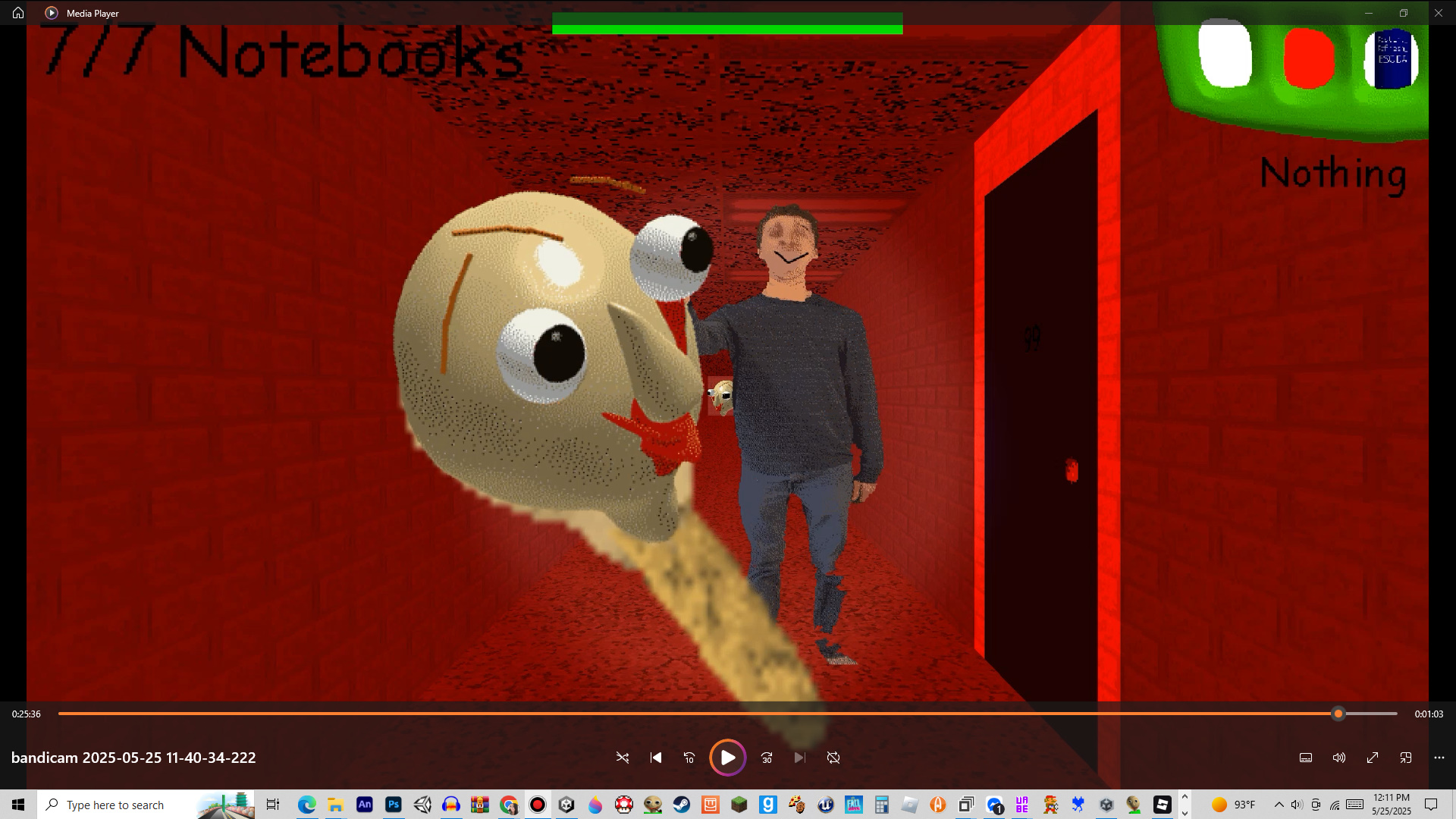Open Unreal Engine from the taskbar

click(x=826, y=805)
